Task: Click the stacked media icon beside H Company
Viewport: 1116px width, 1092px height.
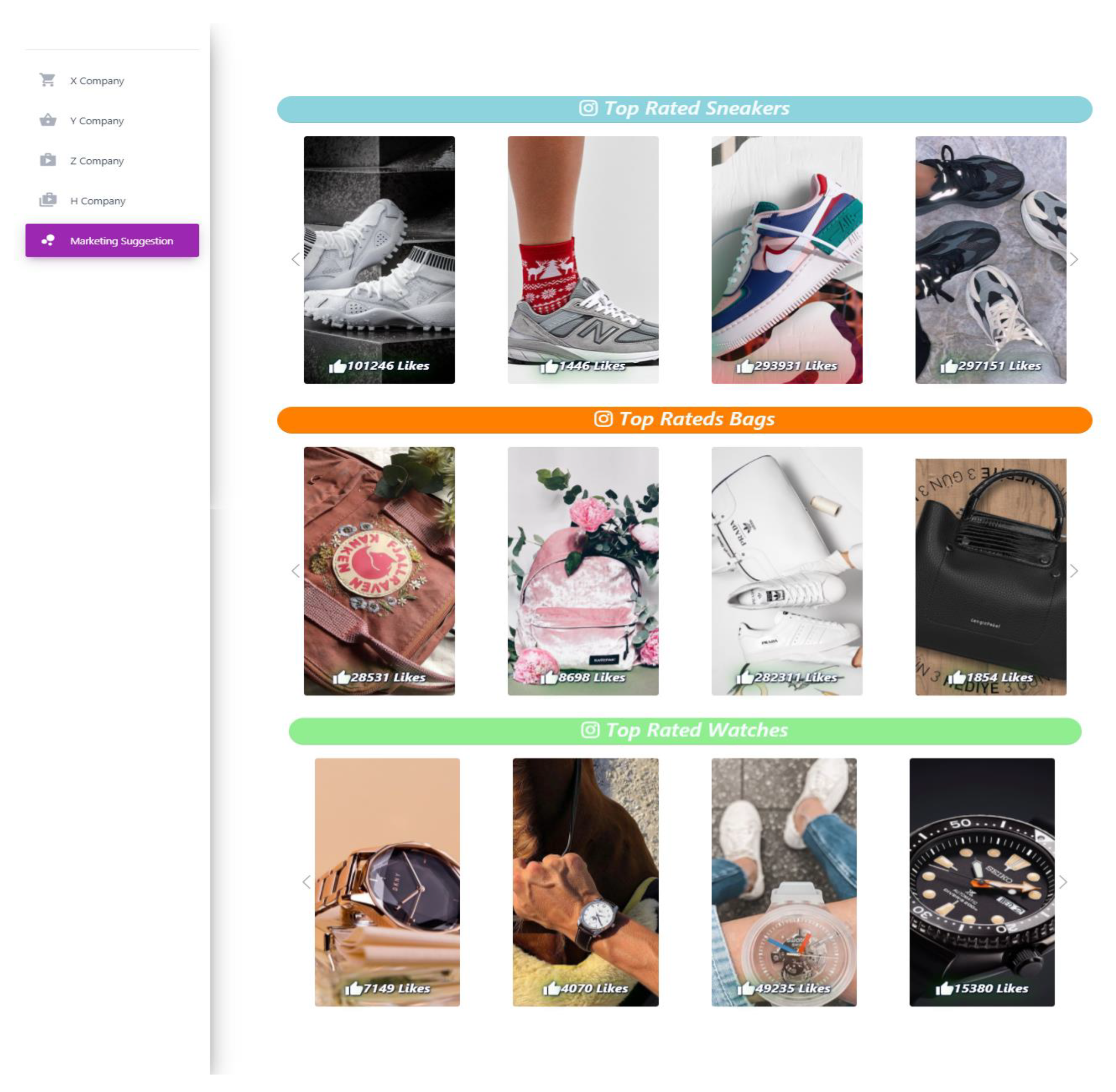Action: 48,199
